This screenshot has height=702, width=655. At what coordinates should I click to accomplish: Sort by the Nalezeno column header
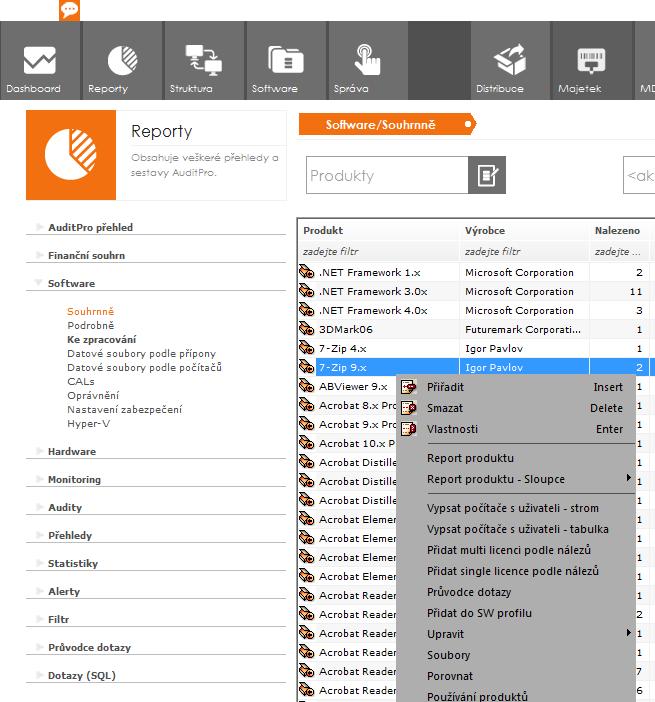pyautogui.click(x=617, y=230)
